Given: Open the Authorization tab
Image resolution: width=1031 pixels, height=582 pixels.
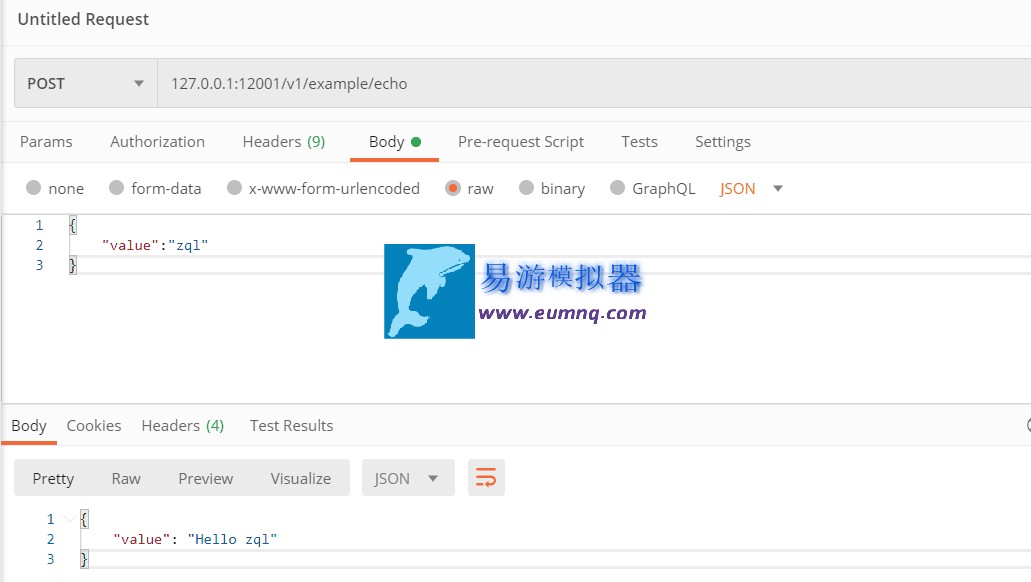Looking at the screenshot, I should 157,142.
